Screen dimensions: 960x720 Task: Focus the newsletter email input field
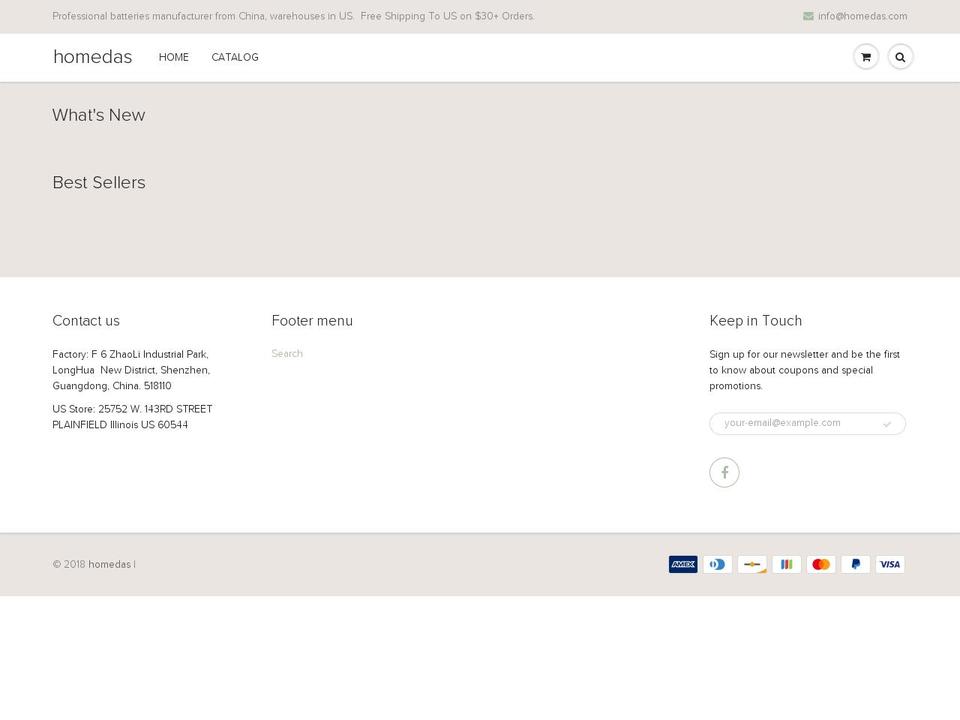[807, 423]
